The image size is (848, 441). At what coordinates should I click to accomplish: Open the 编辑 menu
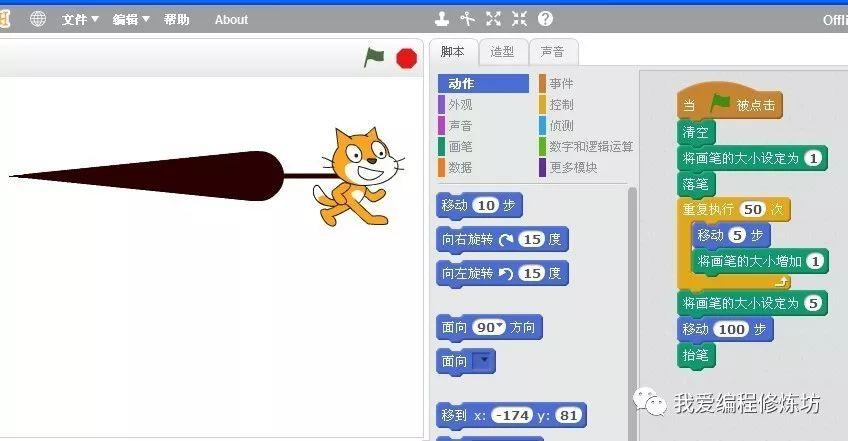tap(131, 19)
